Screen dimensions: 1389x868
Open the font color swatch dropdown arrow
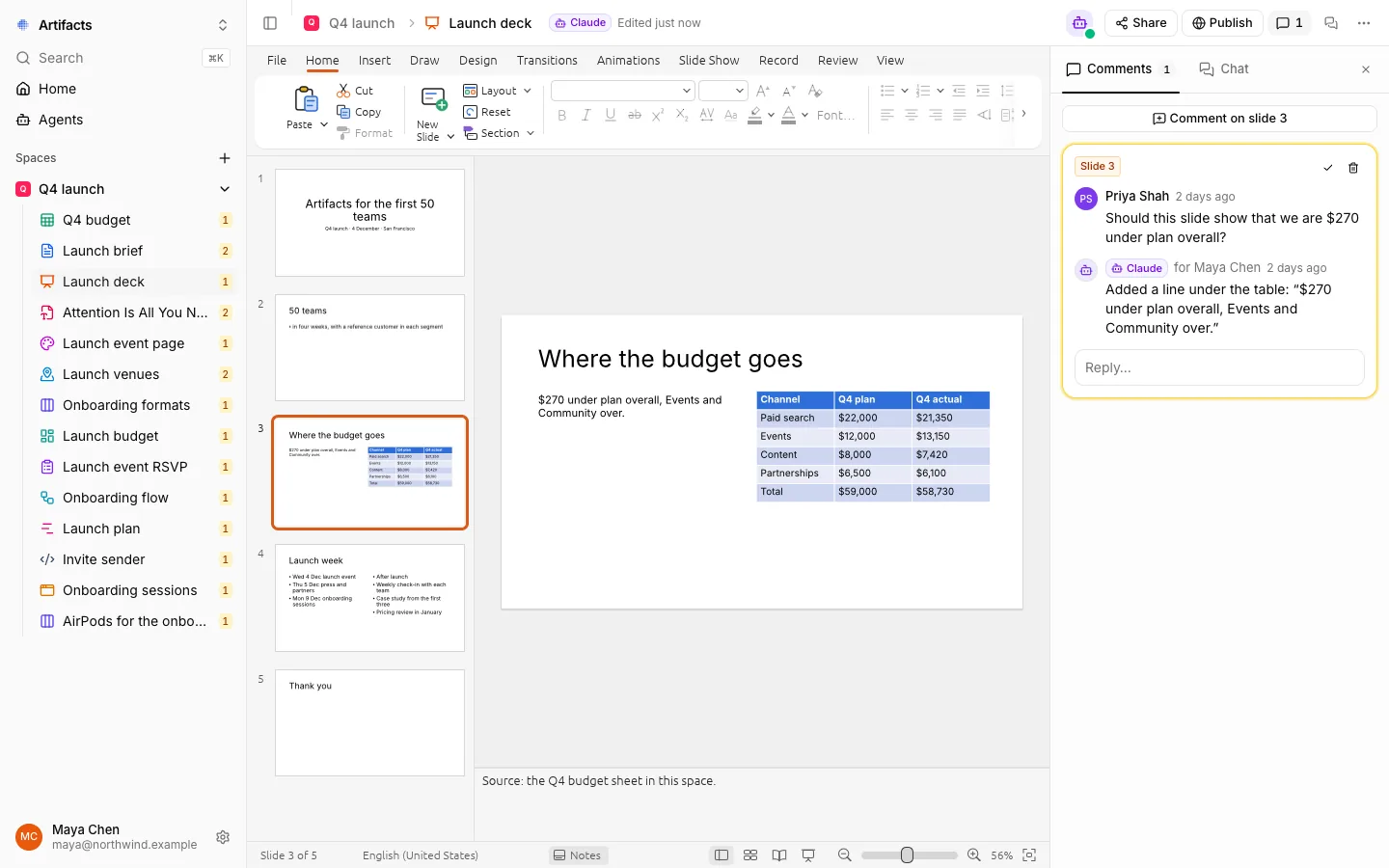coord(805,115)
